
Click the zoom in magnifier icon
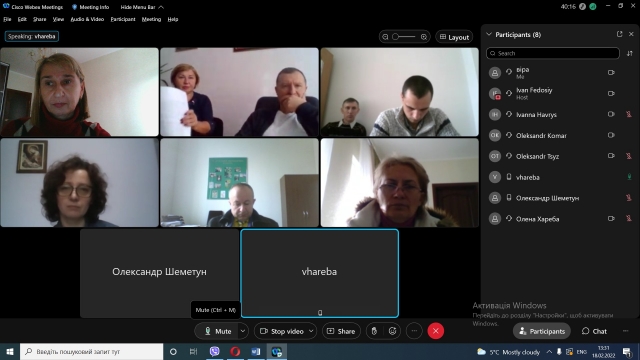[424, 37]
